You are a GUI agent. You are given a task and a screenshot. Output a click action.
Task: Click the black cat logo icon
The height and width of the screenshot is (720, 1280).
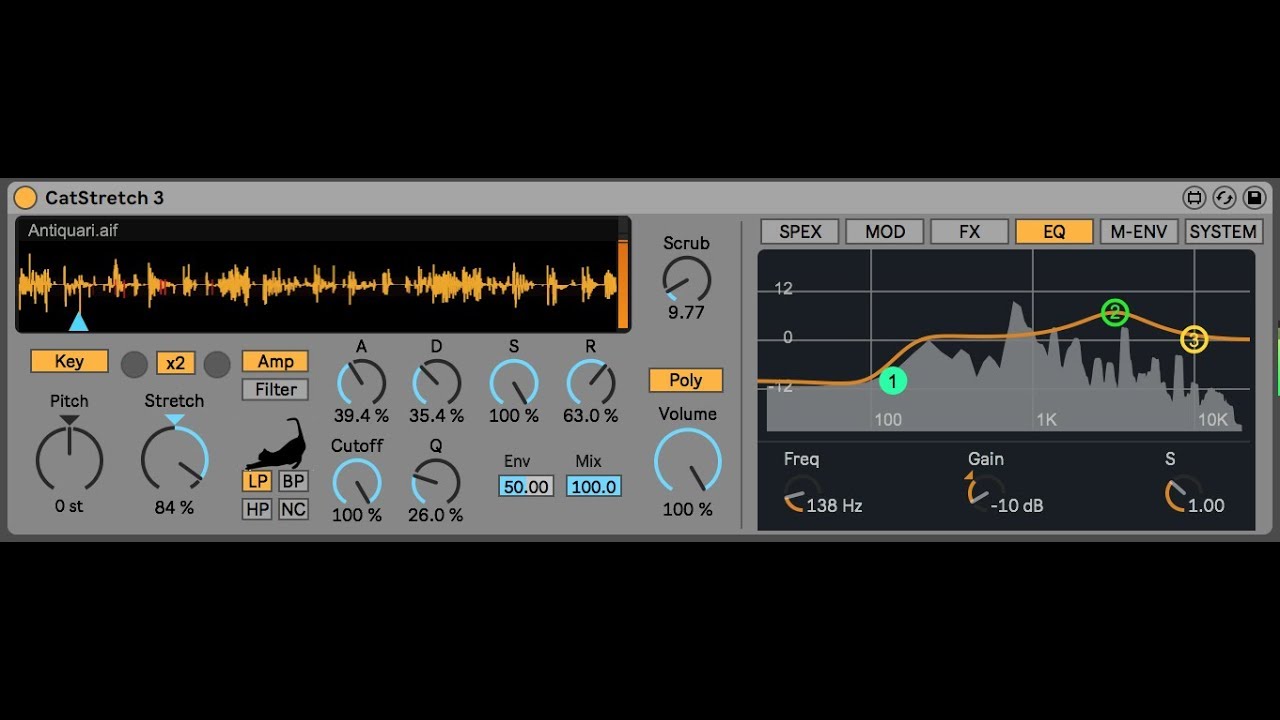click(x=276, y=444)
